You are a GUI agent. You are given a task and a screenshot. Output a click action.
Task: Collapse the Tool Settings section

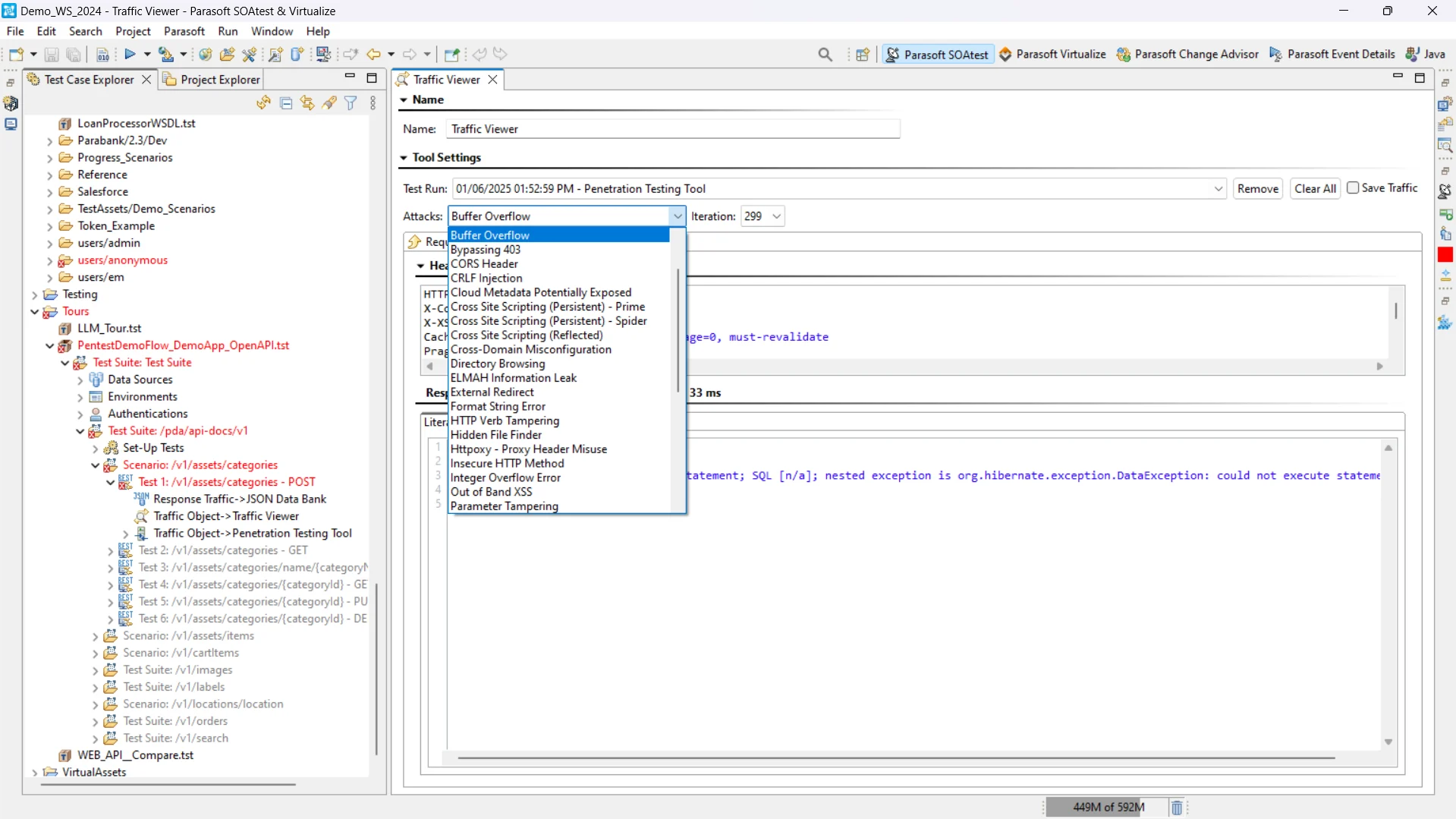point(404,158)
